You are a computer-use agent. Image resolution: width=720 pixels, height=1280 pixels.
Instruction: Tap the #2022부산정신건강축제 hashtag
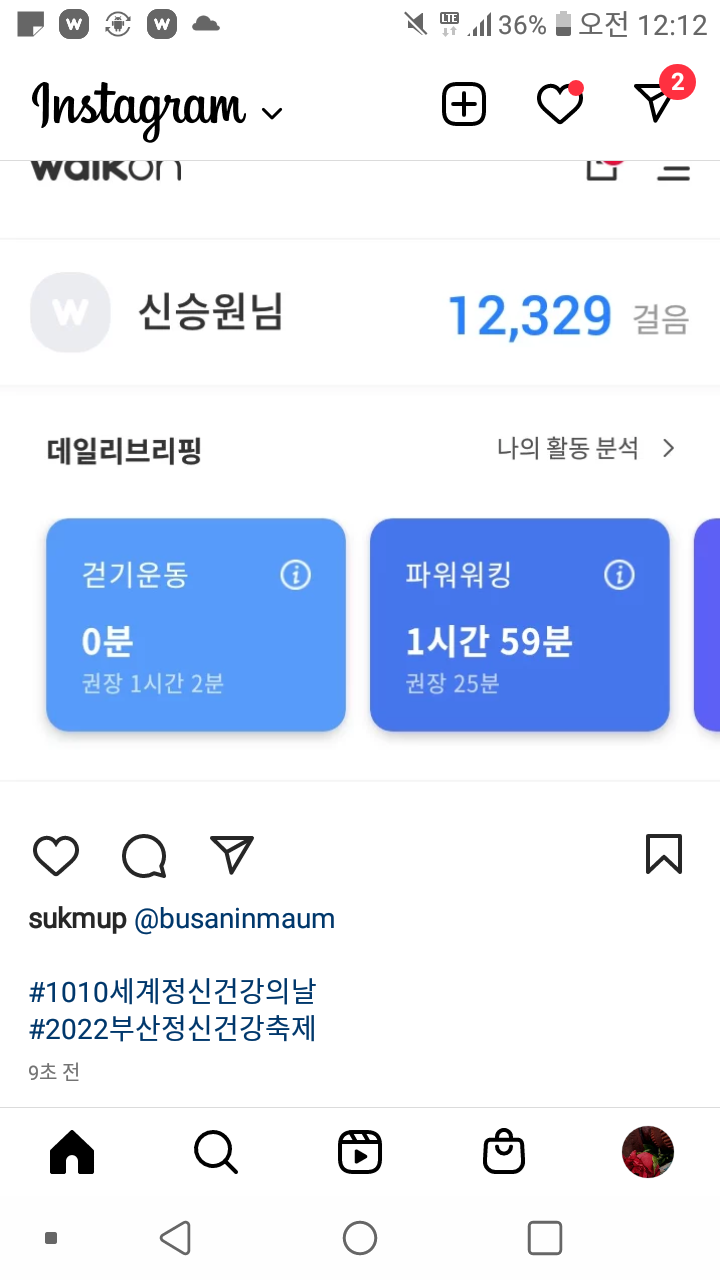(173, 1029)
